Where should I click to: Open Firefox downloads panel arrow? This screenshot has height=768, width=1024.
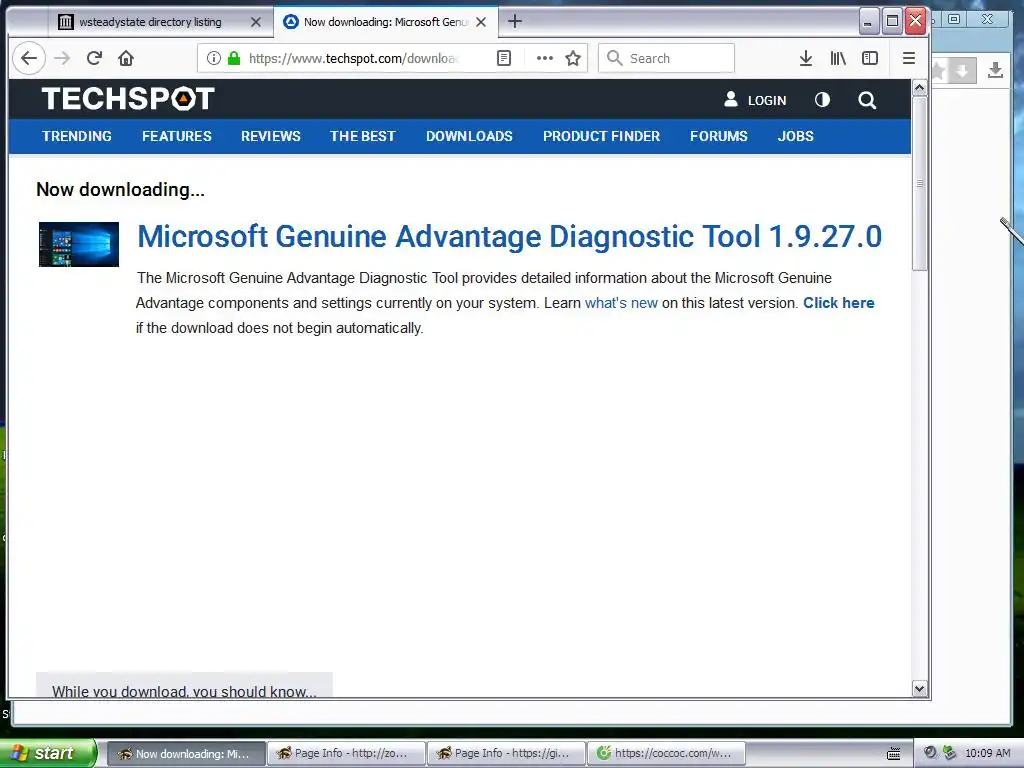point(806,58)
